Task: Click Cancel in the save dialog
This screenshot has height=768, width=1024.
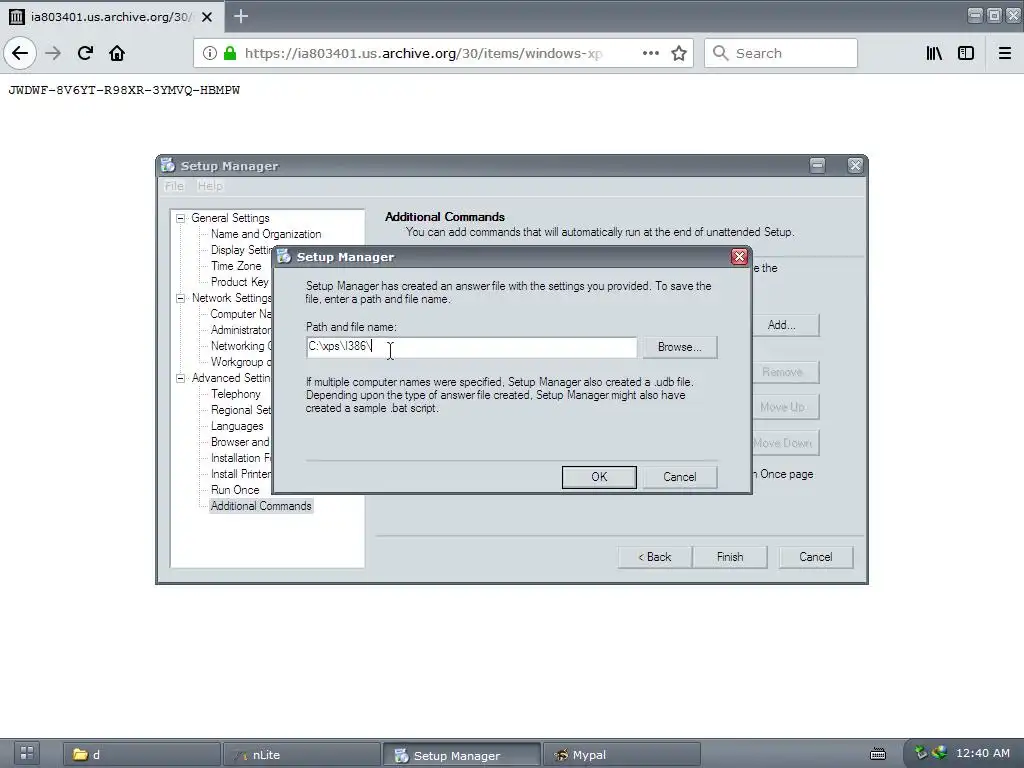Action: click(679, 477)
